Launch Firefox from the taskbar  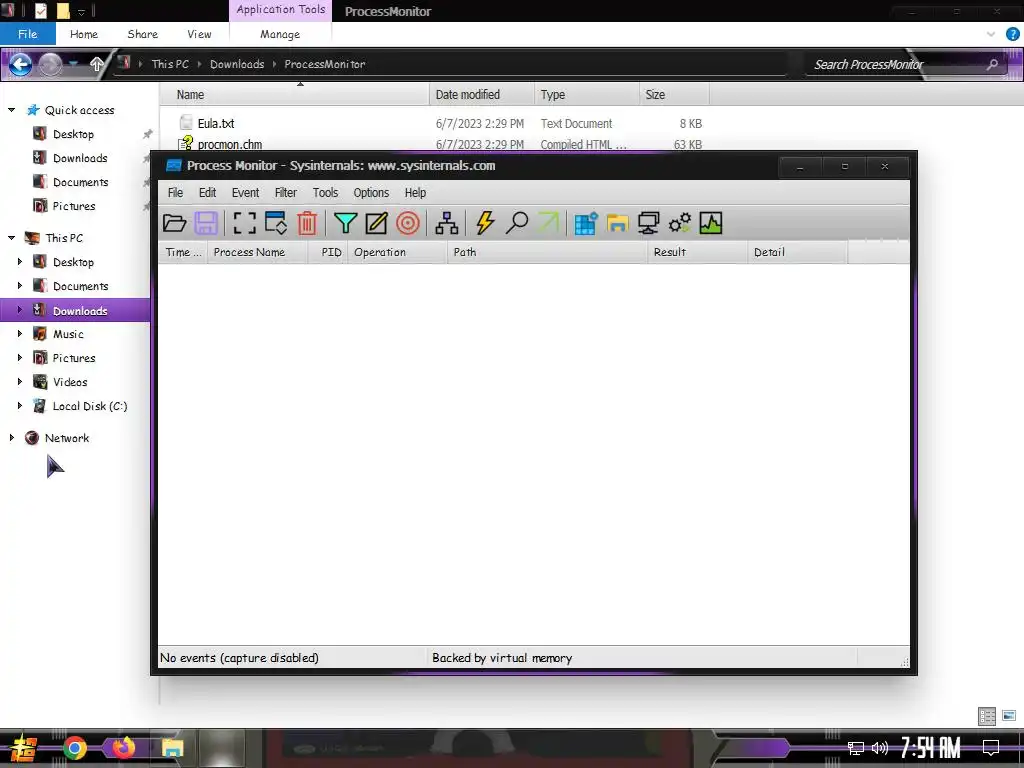pos(123,748)
